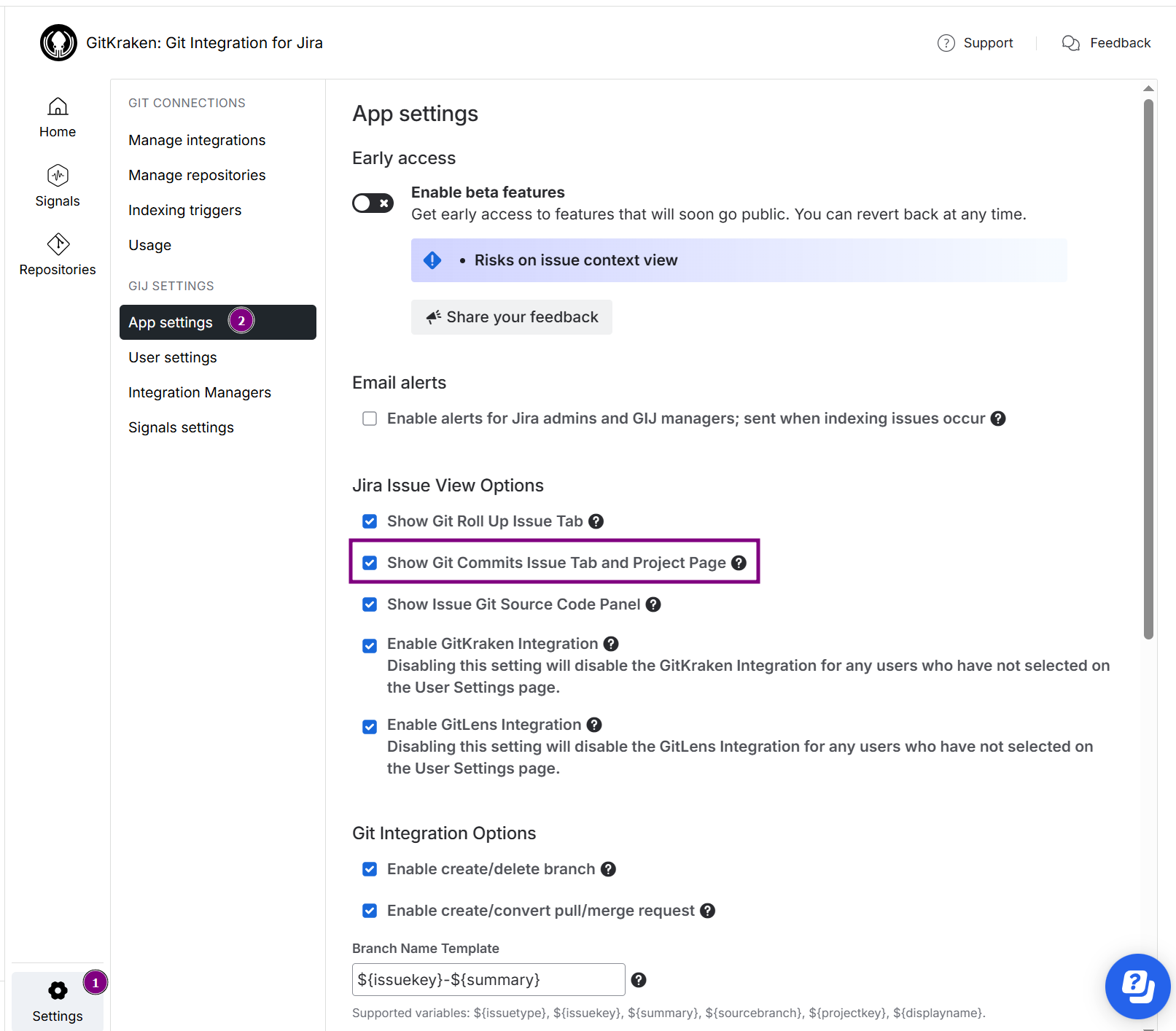Select Manage integrations menu item
Image resolution: width=1176 pixels, height=1031 pixels.
(197, 140)
